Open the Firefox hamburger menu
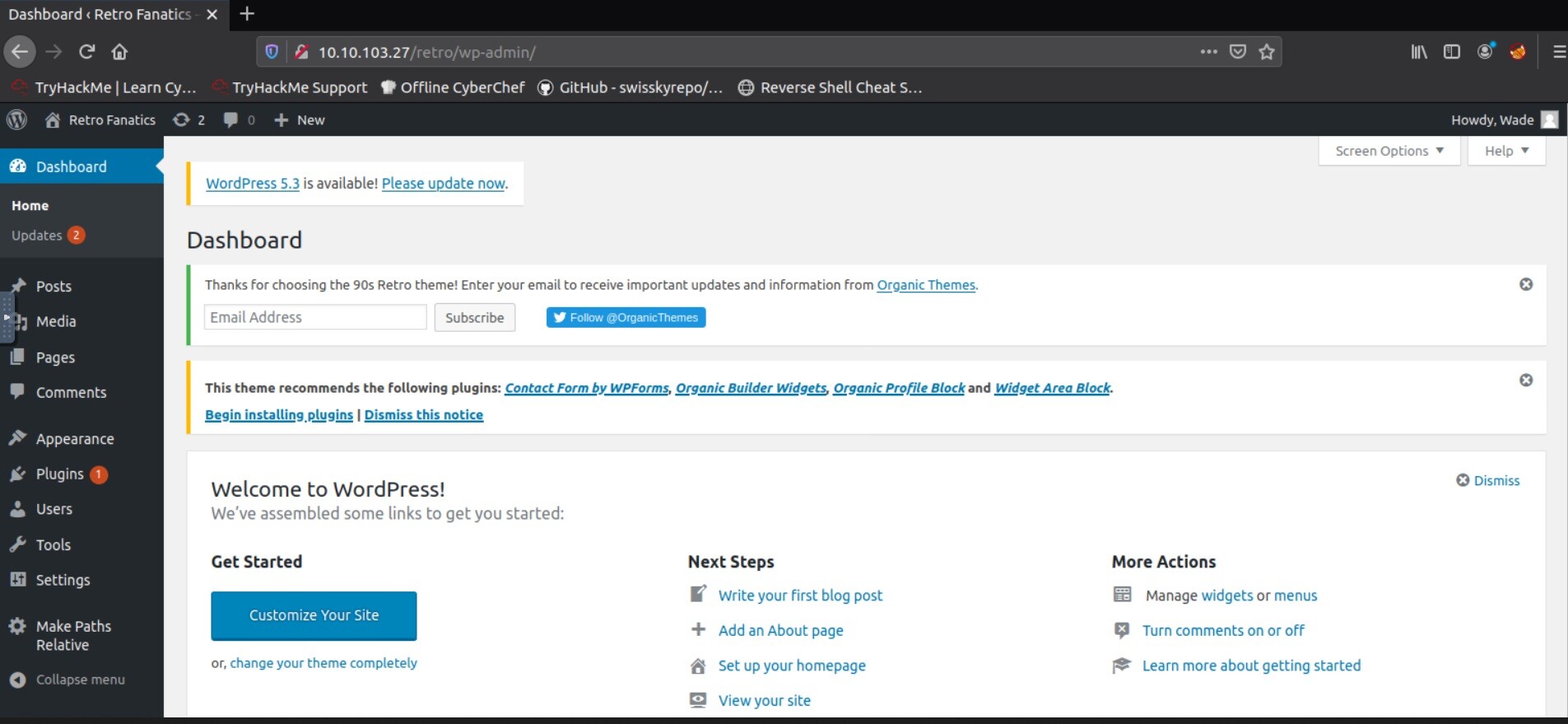 [x=1558, y=52]
